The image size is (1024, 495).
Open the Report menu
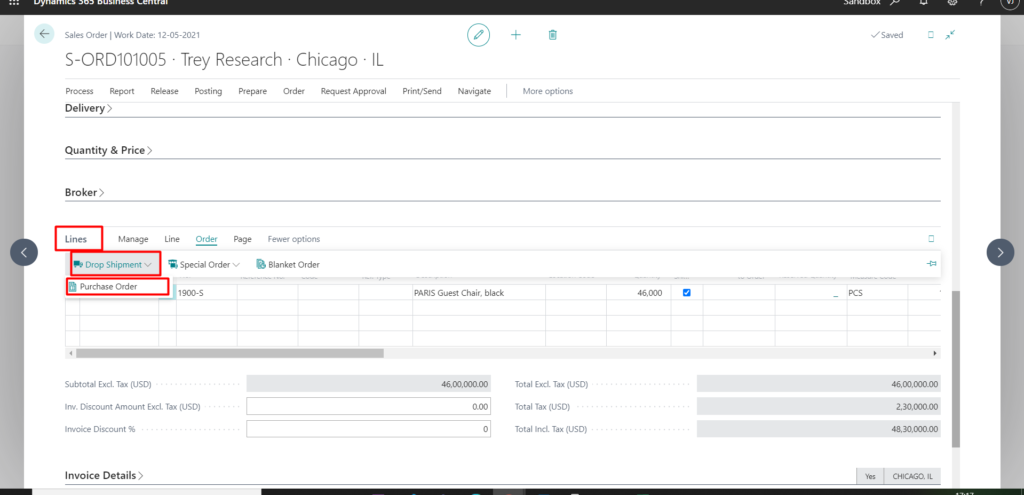tap(122, 91)
